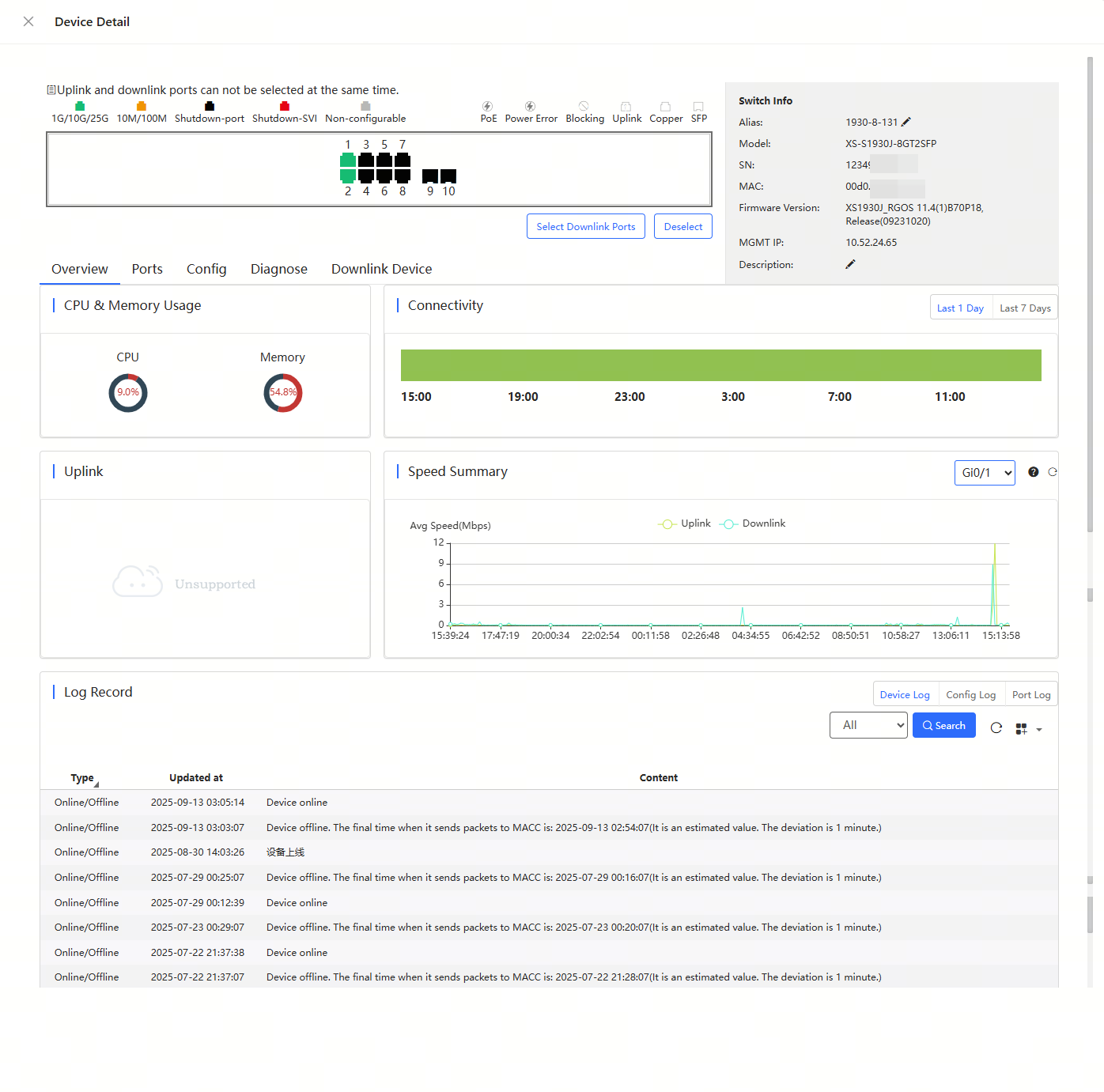Screen dimensions: 1104x1092
Task: Refresh the Log Record list
Action: (x=996, y=728)
